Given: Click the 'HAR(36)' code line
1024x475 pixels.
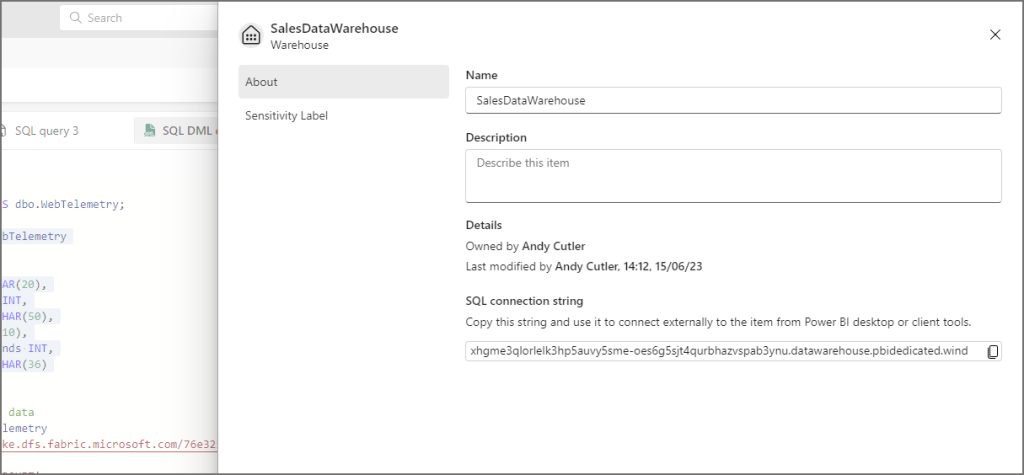Looking at the screenshot, I should pos(25,365).
